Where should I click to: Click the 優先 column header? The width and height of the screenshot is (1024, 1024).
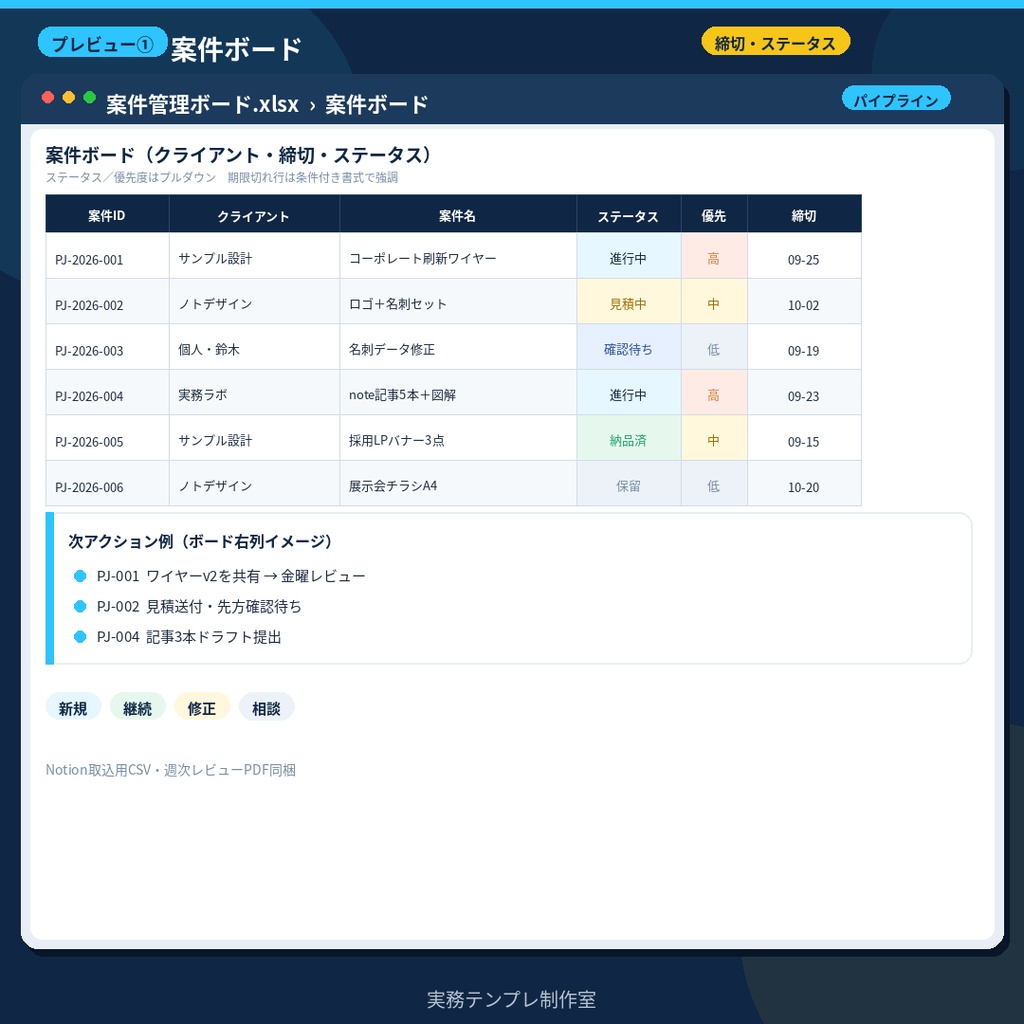(x=714, y=215)
